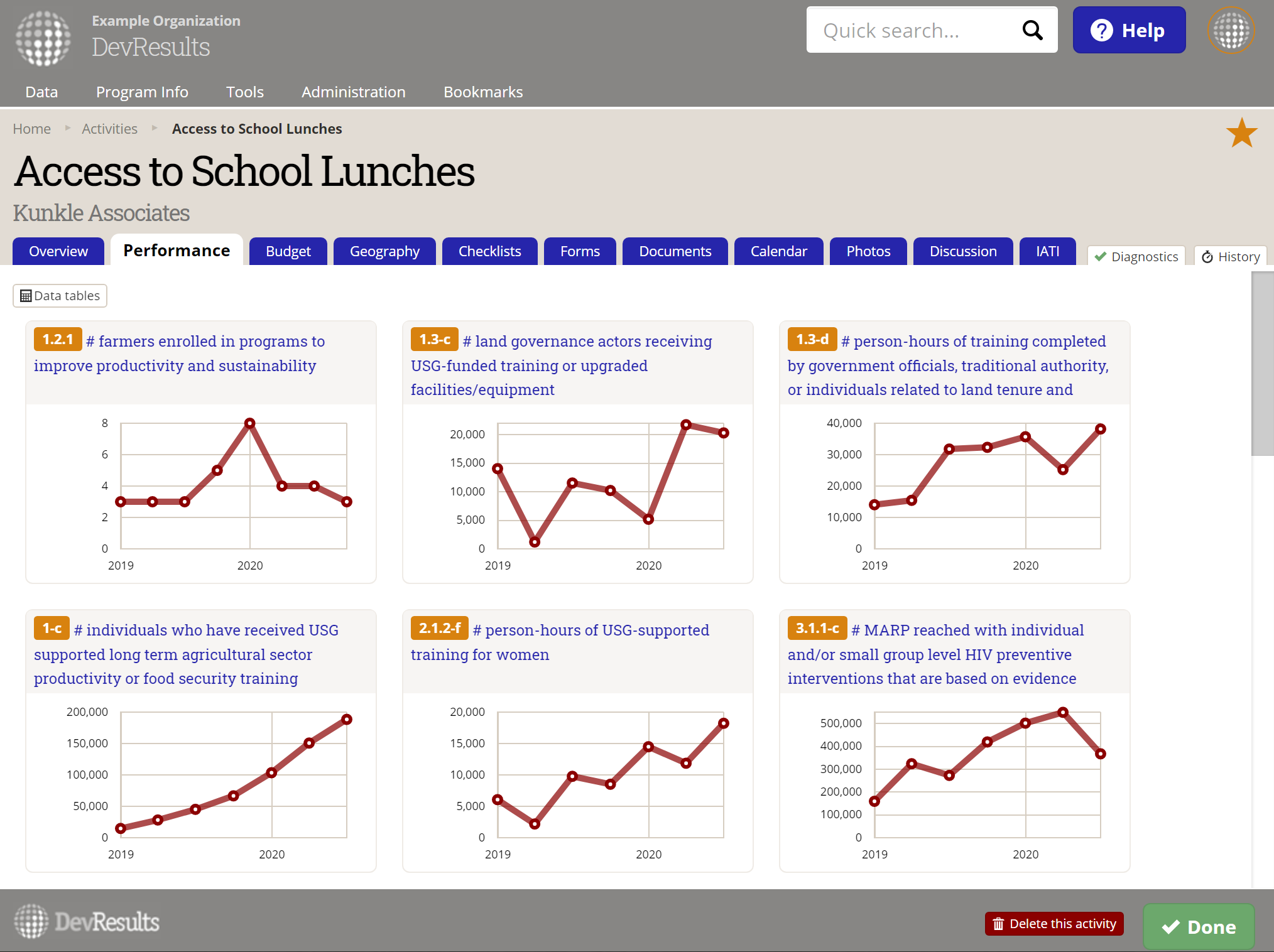Image resolution: width=1274 pixels, height=952 pixels.
Task: Open the Data menu
Action: coord(41,92)
